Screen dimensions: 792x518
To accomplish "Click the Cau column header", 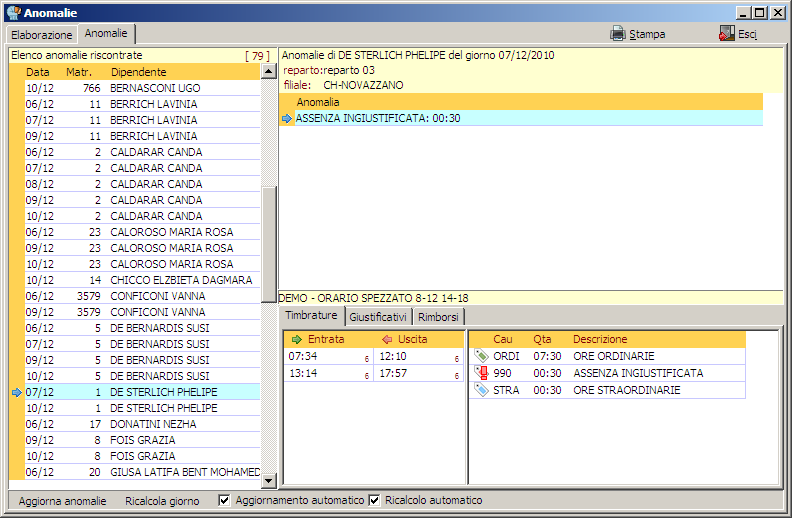I will [503, 339].
